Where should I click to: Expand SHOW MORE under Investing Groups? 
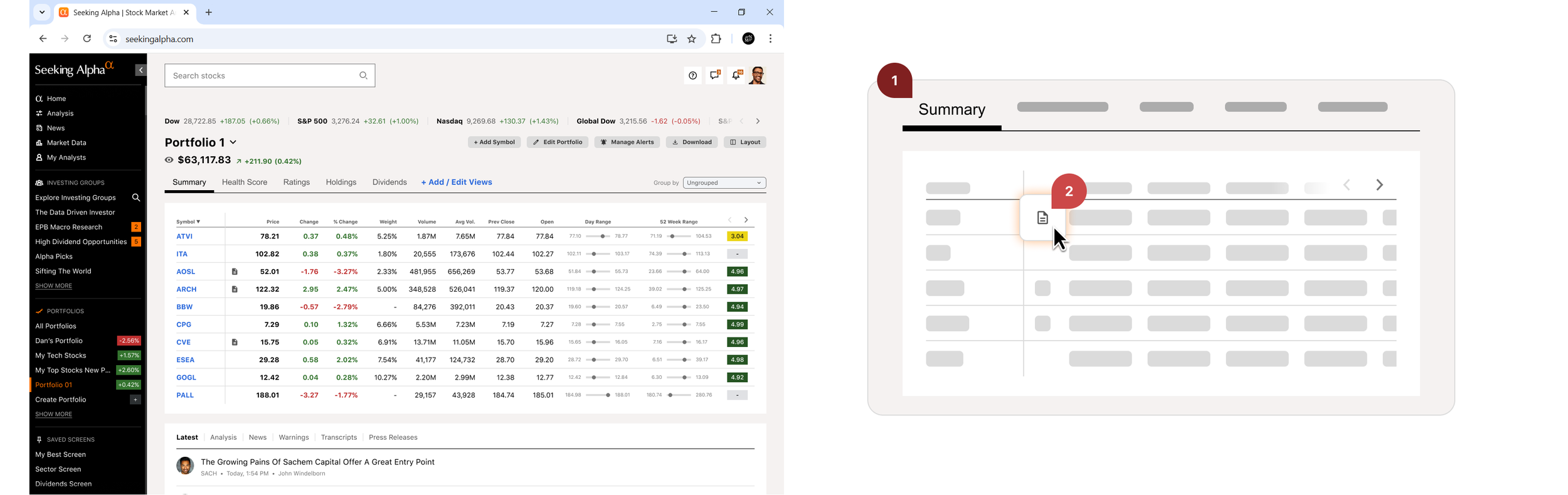click(53, 285)
